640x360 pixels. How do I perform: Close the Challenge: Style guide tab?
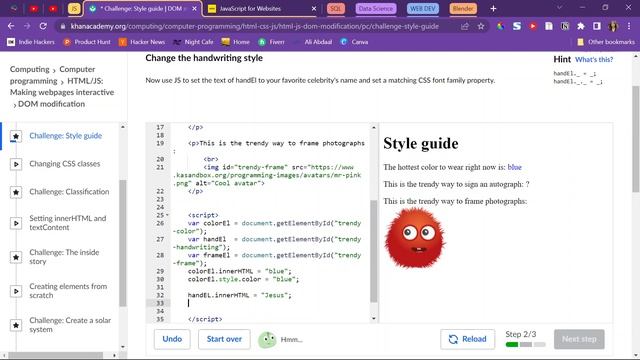pyautogui.click(x=194, y=8)
